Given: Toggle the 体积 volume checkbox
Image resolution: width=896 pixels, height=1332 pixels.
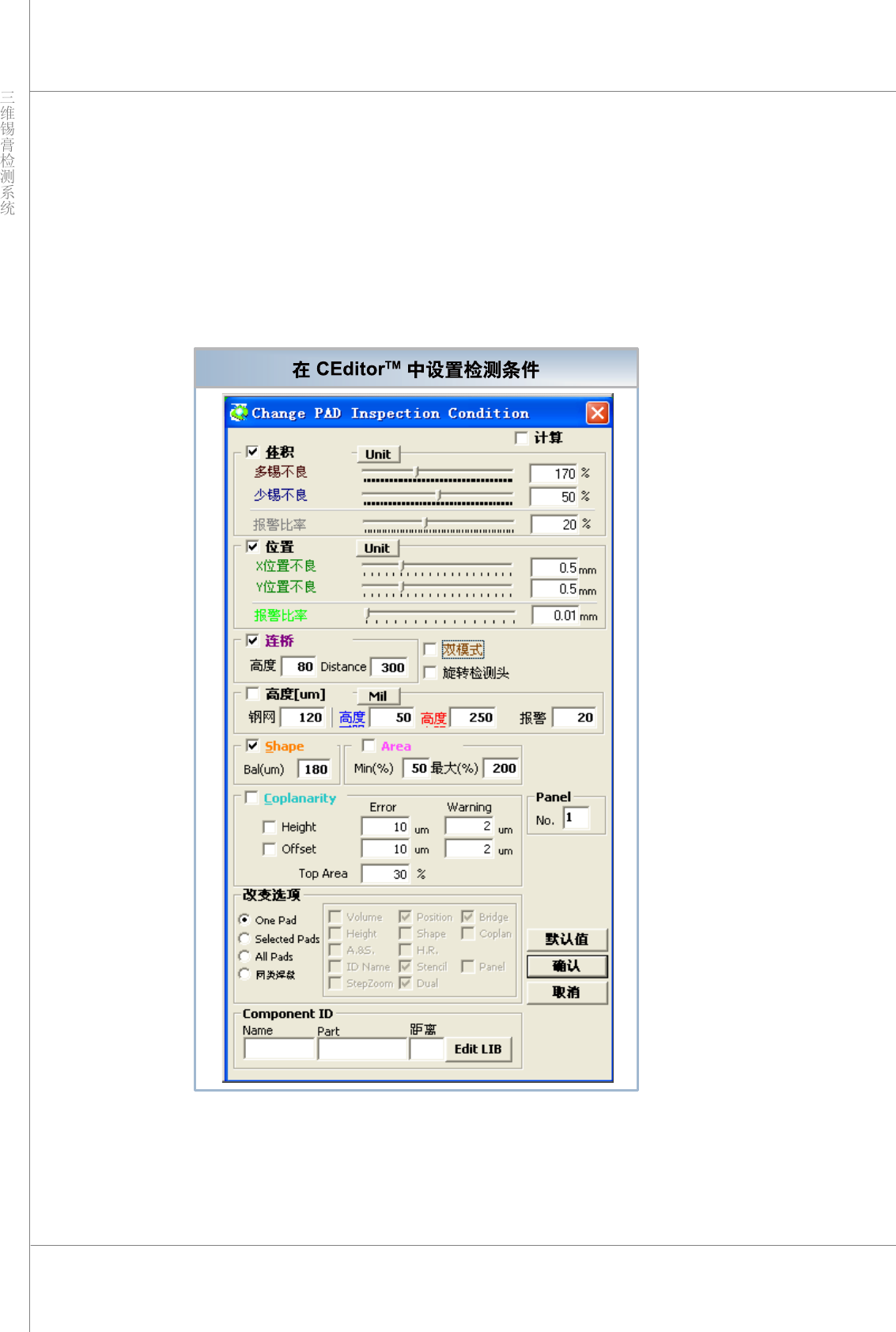Looking at the screenshot, I should [252, 452].
